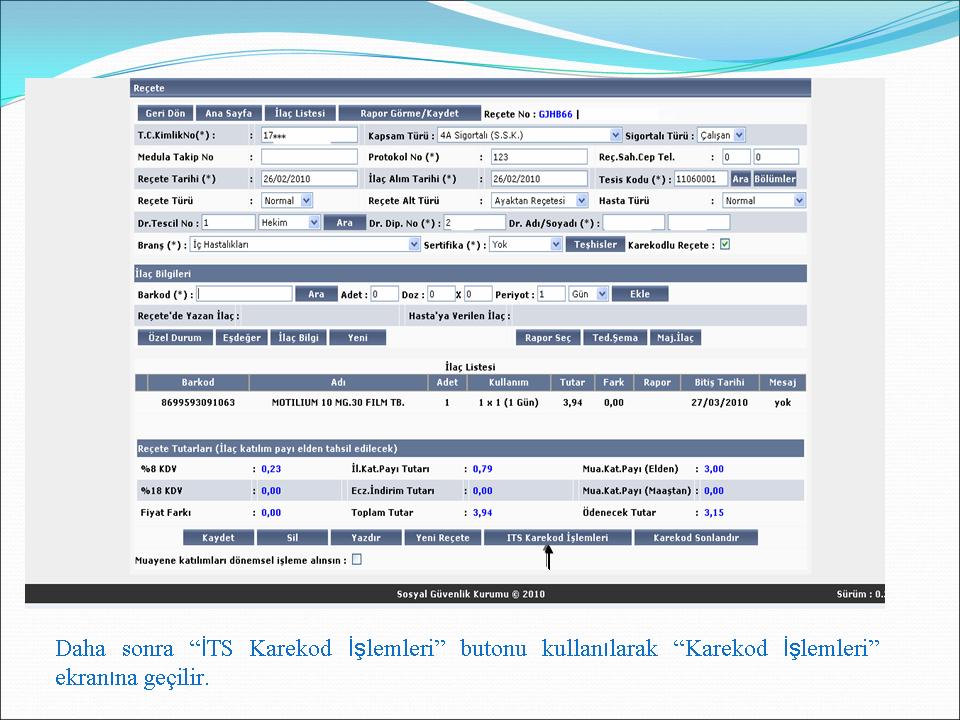The image size is (960, 720).
Task: Click the Ara button next to Barkod
Action: tap(316, 294)
